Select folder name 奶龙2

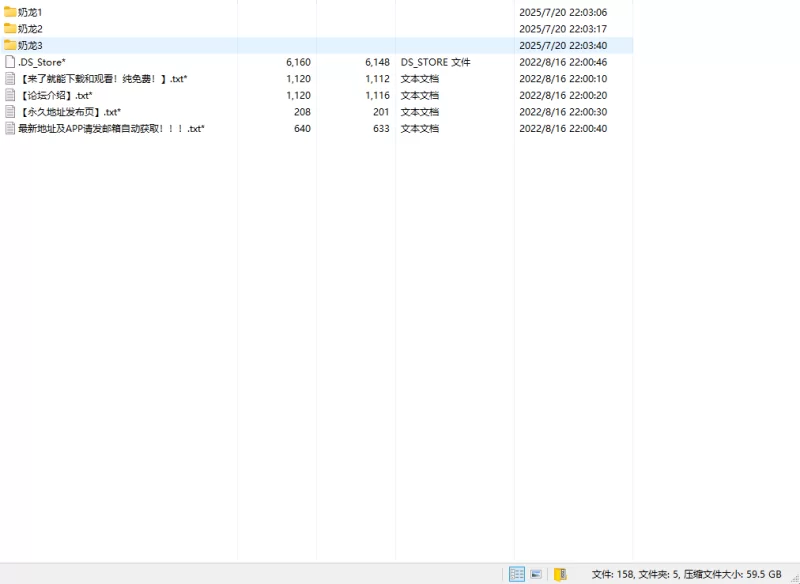pyautogui.click(x=30, y=29)
